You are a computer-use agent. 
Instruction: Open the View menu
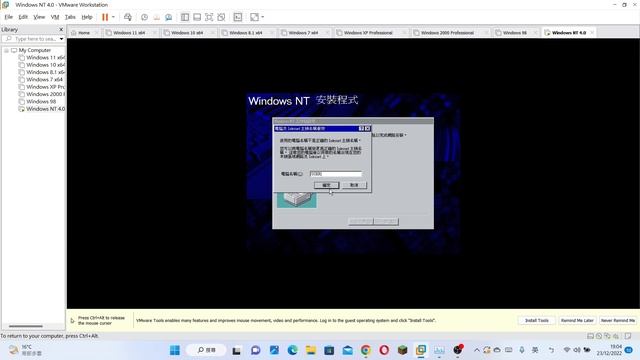coord(39,17)
